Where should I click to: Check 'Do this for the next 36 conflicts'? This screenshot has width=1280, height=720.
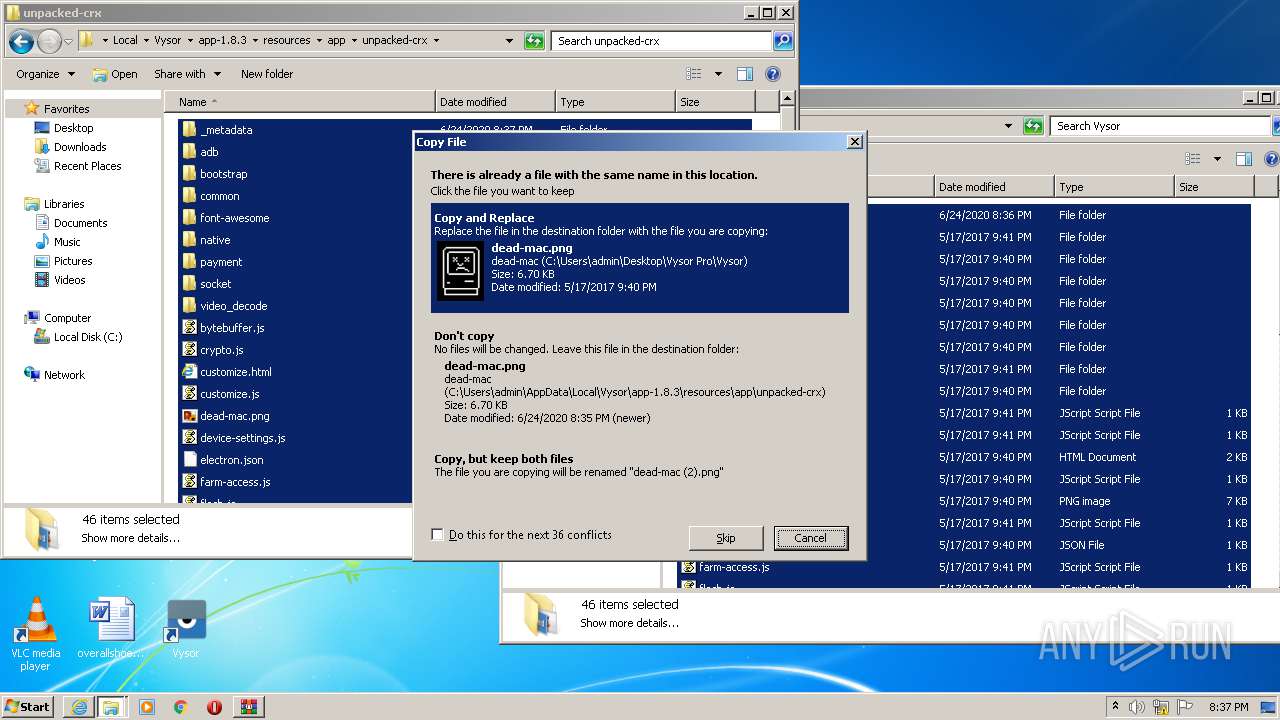tap(437, 535)
